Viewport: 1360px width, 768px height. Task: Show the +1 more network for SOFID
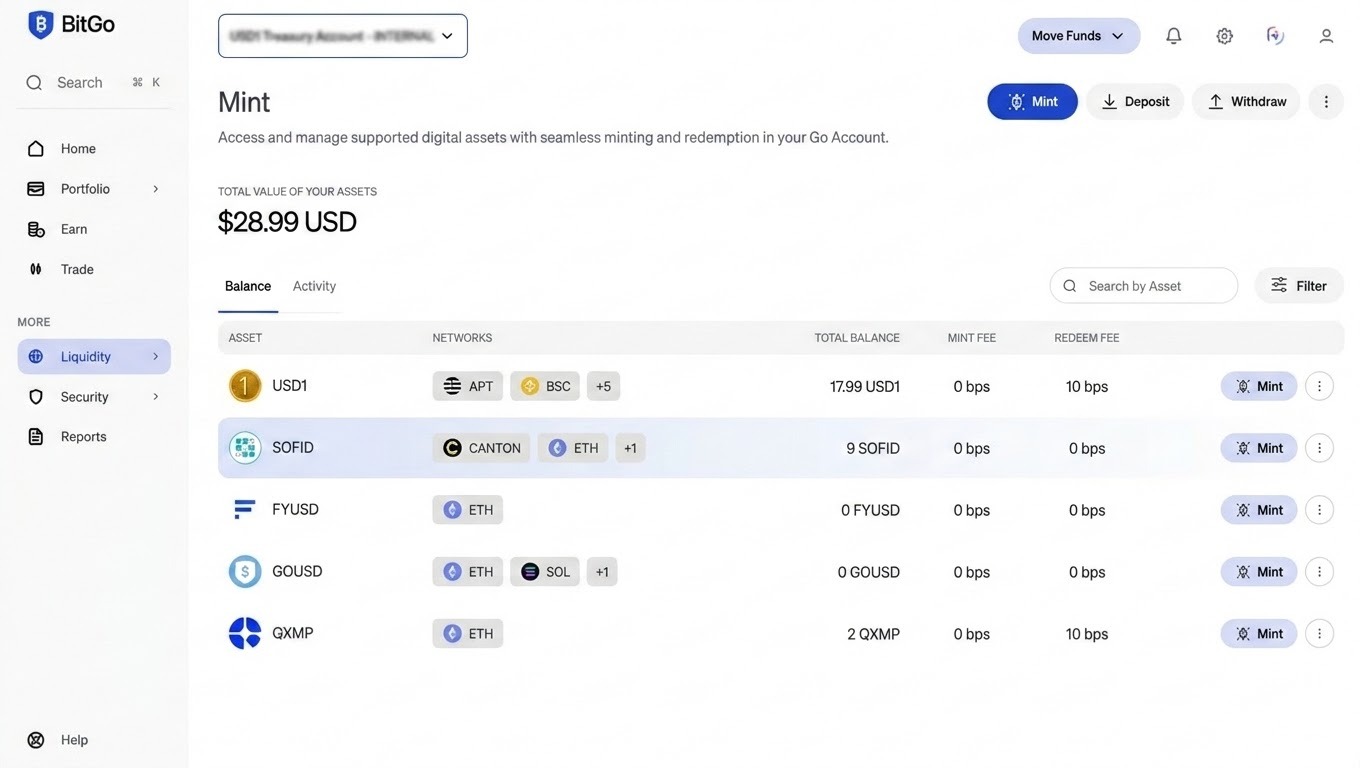pos(630,448)
